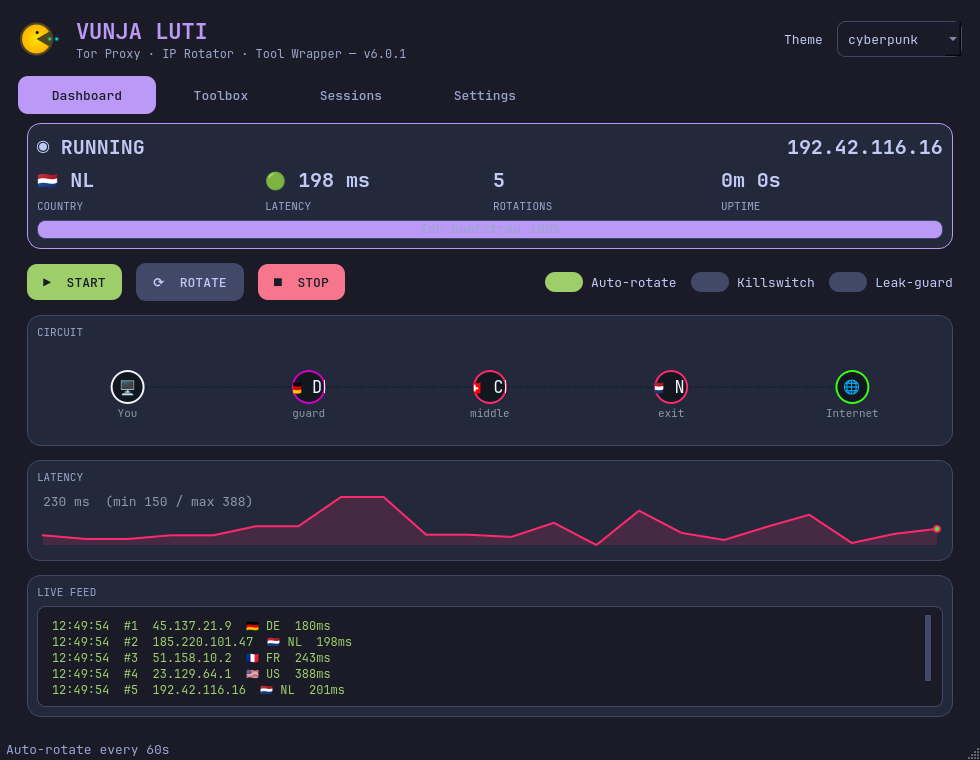Click the Dutch flag in feed row #5

(267, 690)
